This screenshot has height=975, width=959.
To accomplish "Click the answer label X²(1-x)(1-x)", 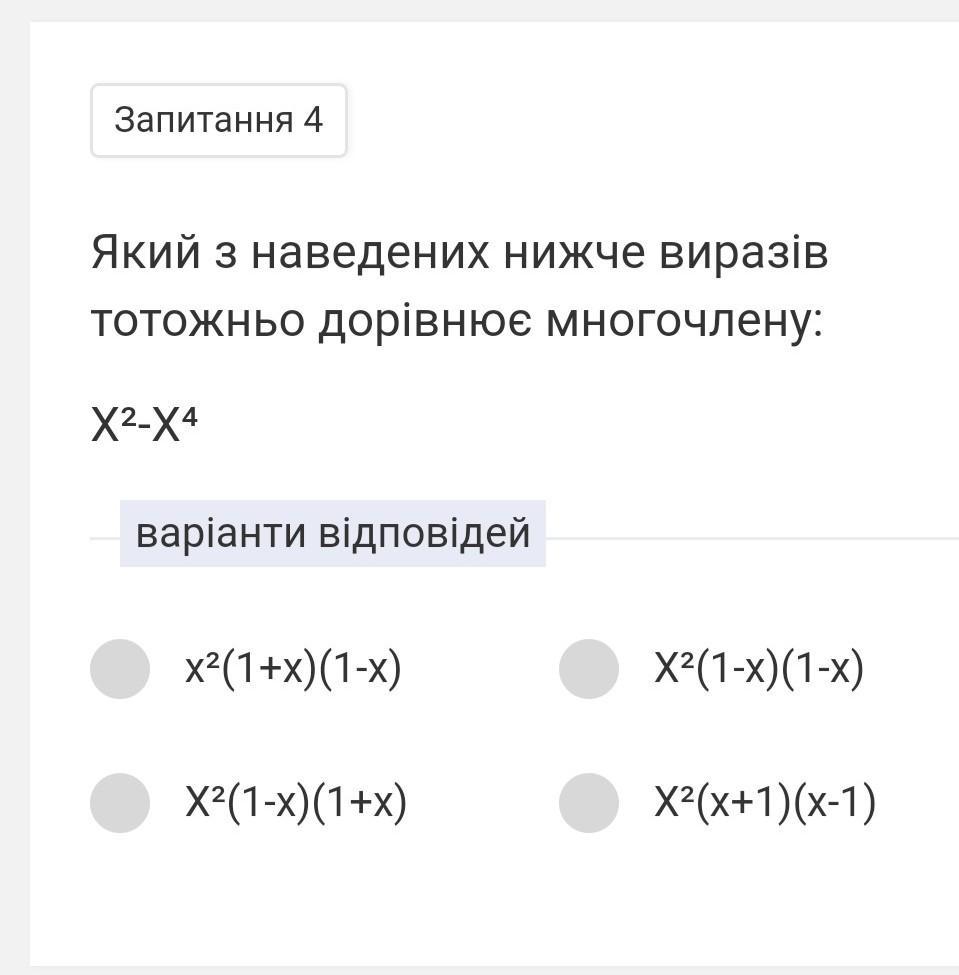I will point(759,669).
